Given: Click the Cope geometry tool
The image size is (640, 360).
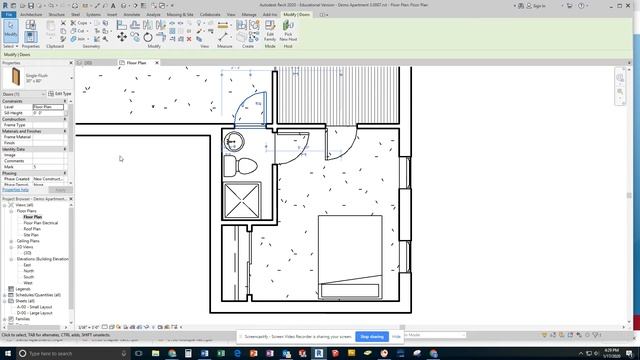Looking at the screenshot, I should (x=80, y=23).
